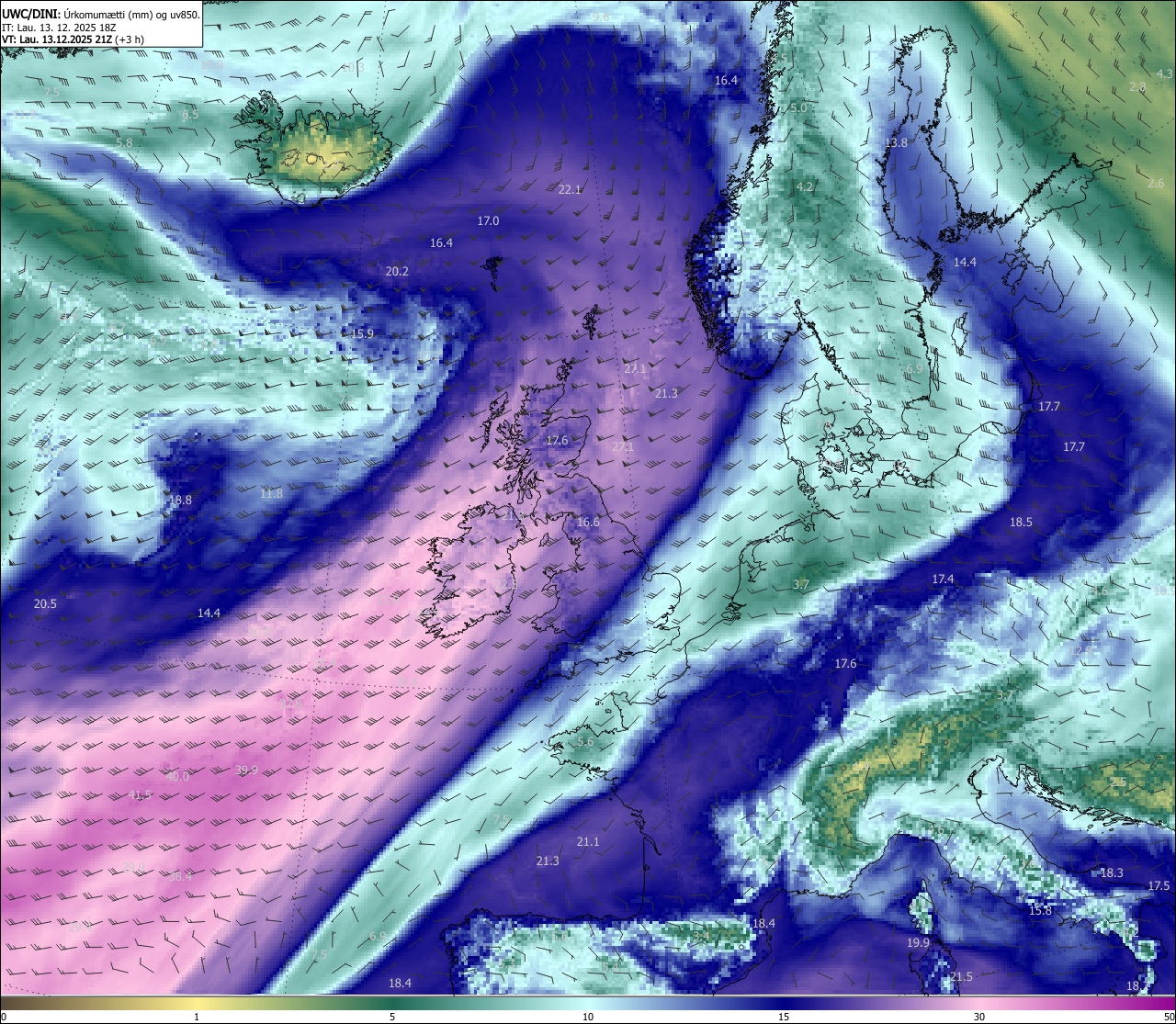Click the 4.2 value over Scandinavia

(x=805, y=187)
